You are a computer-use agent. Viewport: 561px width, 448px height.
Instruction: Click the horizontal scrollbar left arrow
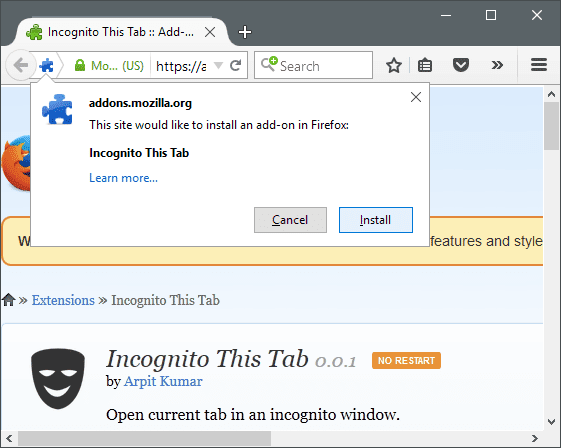[x=9, y=438]
